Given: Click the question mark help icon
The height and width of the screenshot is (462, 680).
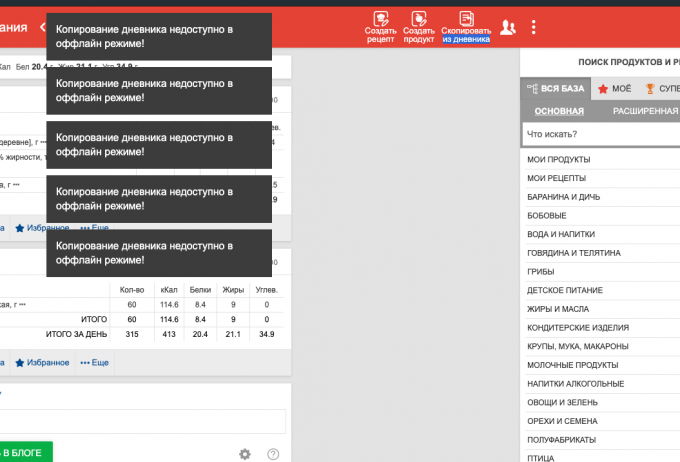Looking at the screenshot, I should 273,454.
